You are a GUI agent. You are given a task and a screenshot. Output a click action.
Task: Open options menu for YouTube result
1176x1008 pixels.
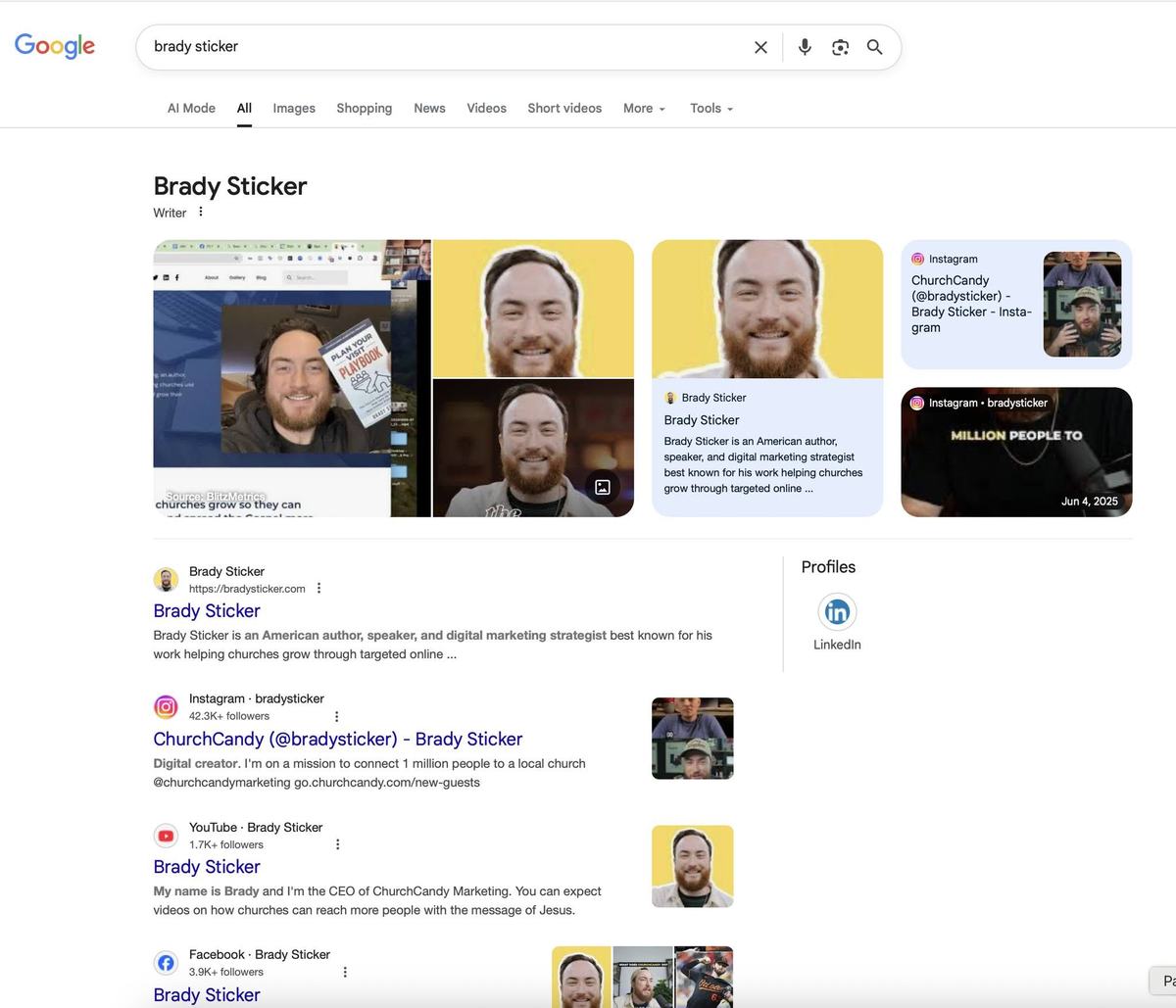click(337, 844)
